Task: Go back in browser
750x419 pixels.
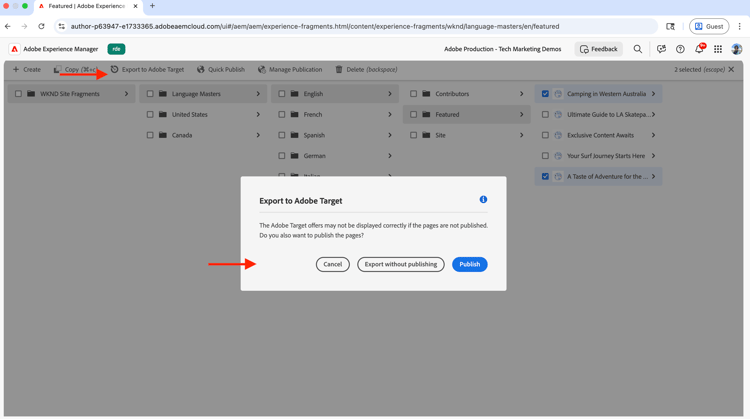Action: [x=8, y=26]
